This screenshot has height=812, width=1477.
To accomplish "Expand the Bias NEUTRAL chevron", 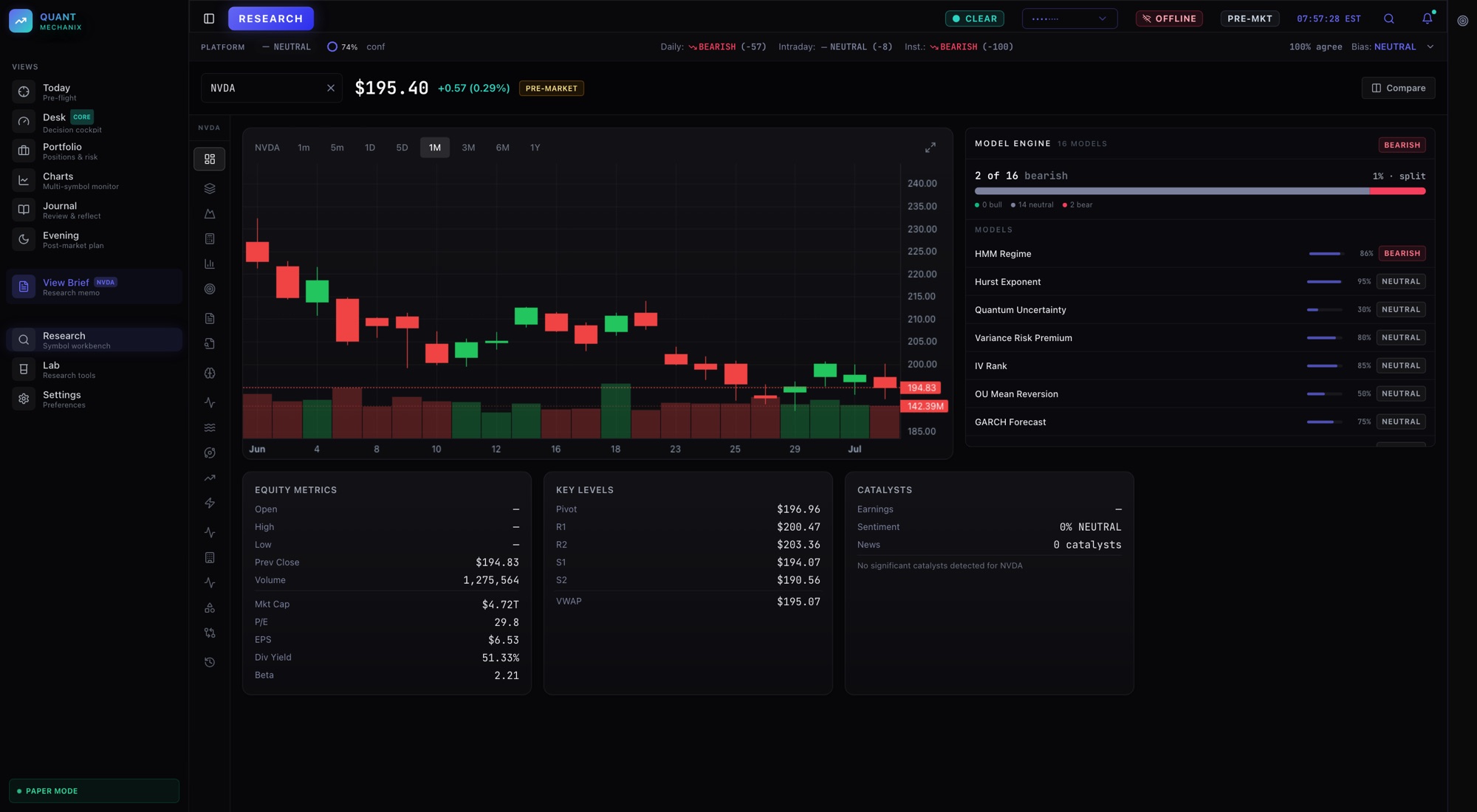I will [1430, 47].
